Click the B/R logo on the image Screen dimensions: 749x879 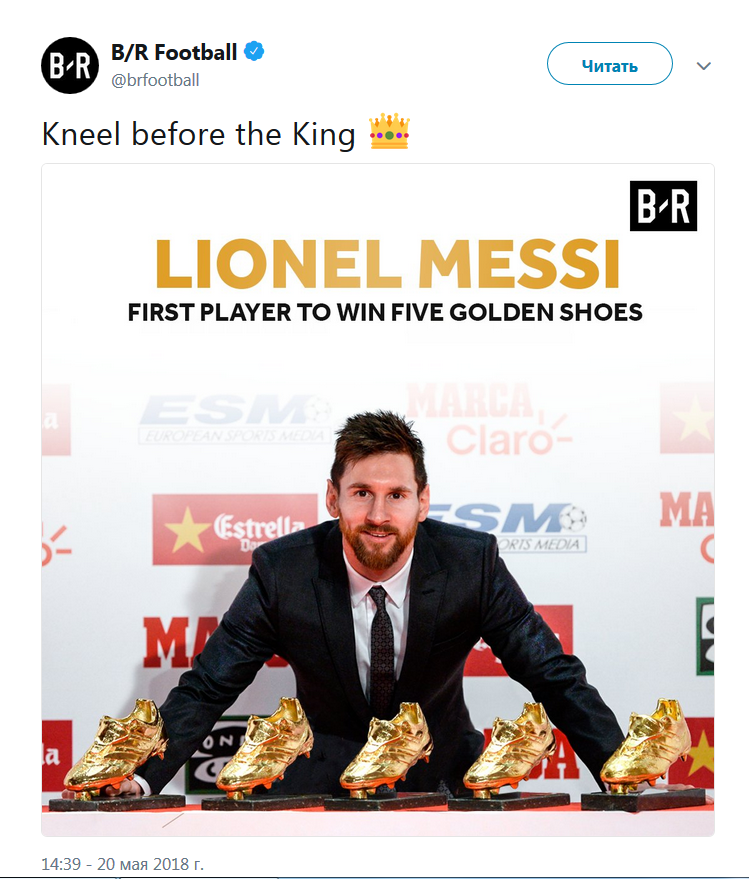coord(663,206)
